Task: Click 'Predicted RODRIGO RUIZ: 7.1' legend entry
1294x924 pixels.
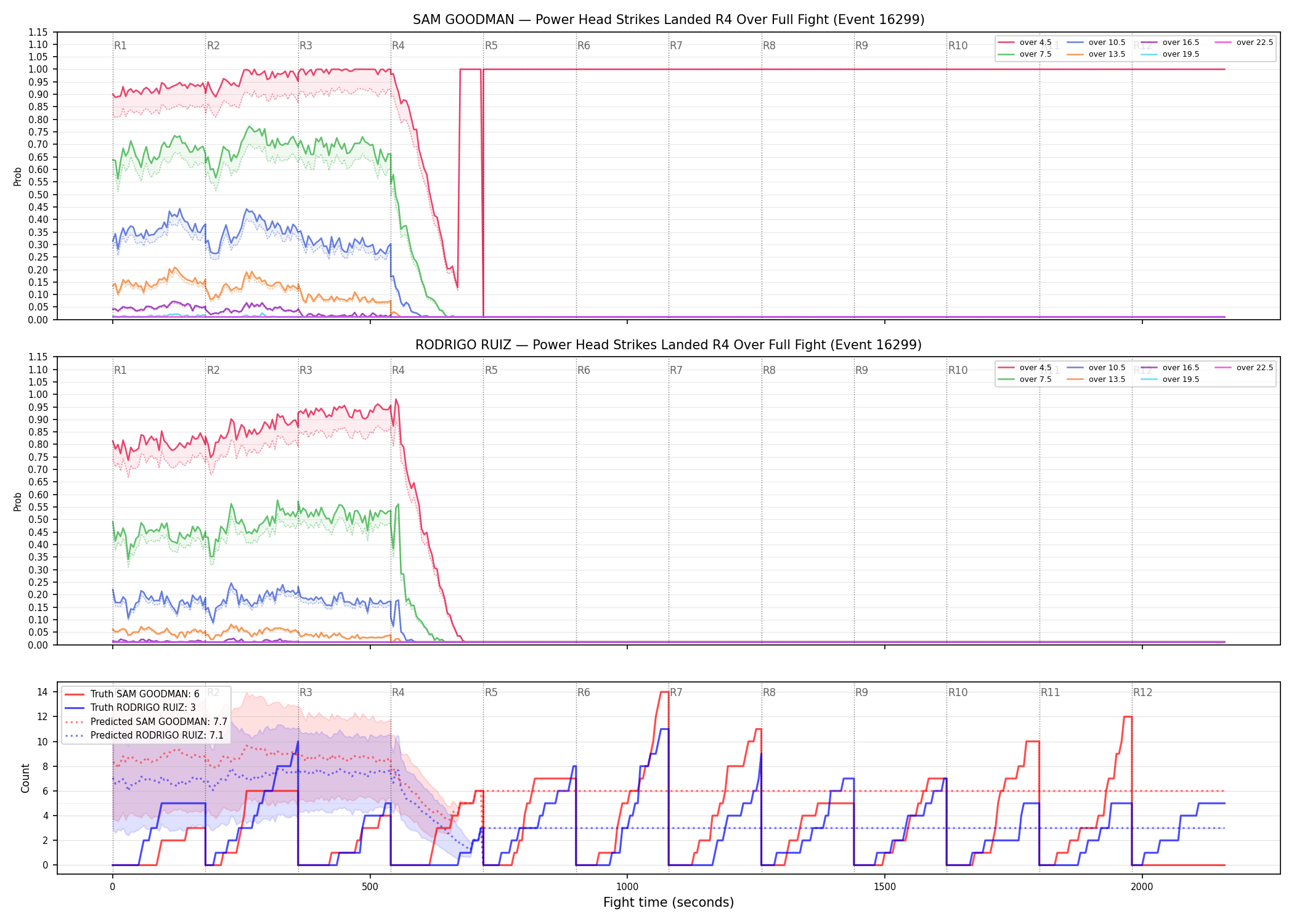Action: [144, 736]
